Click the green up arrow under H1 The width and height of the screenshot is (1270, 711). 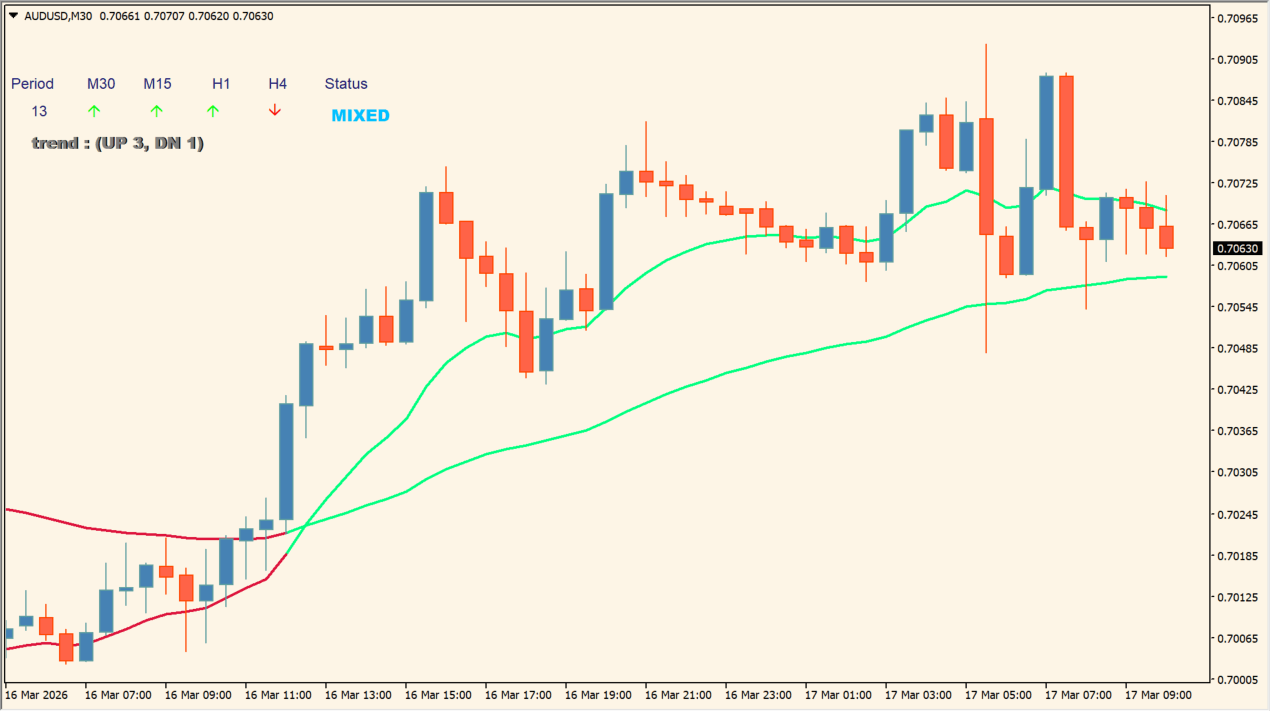(212, 111)
